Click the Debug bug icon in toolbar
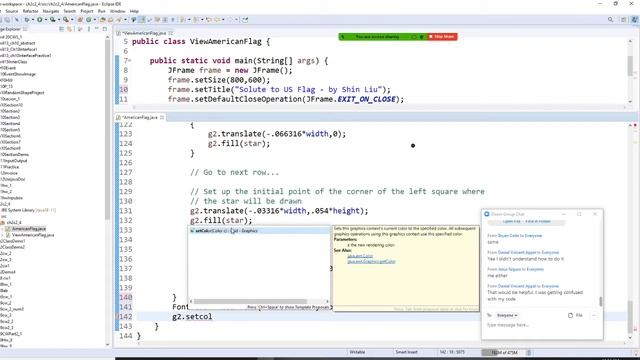The height and width of the screenshot is (360, 640). pos(27,20)
